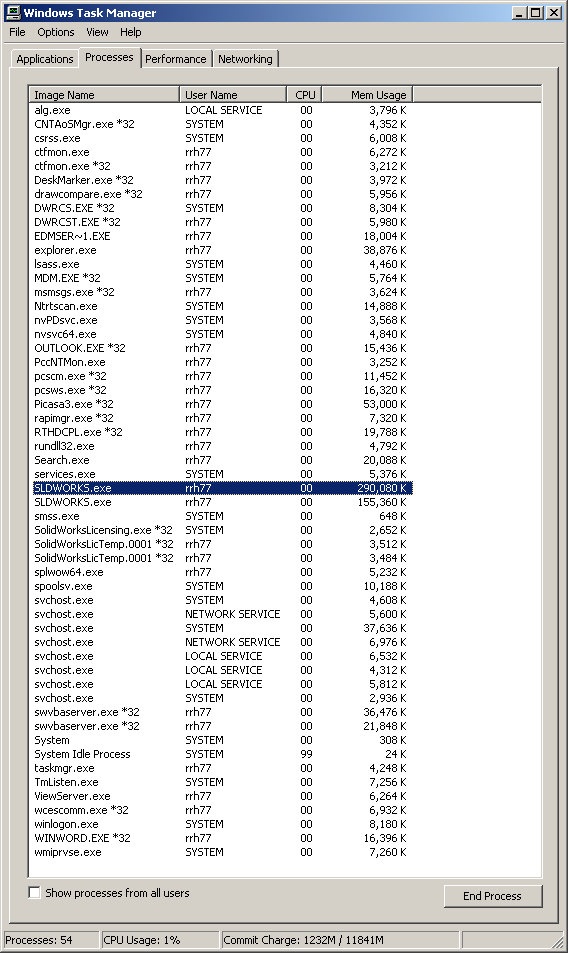Select the pcsws.exe *32 process
This screenshot has height=953, width=568.
223,390
